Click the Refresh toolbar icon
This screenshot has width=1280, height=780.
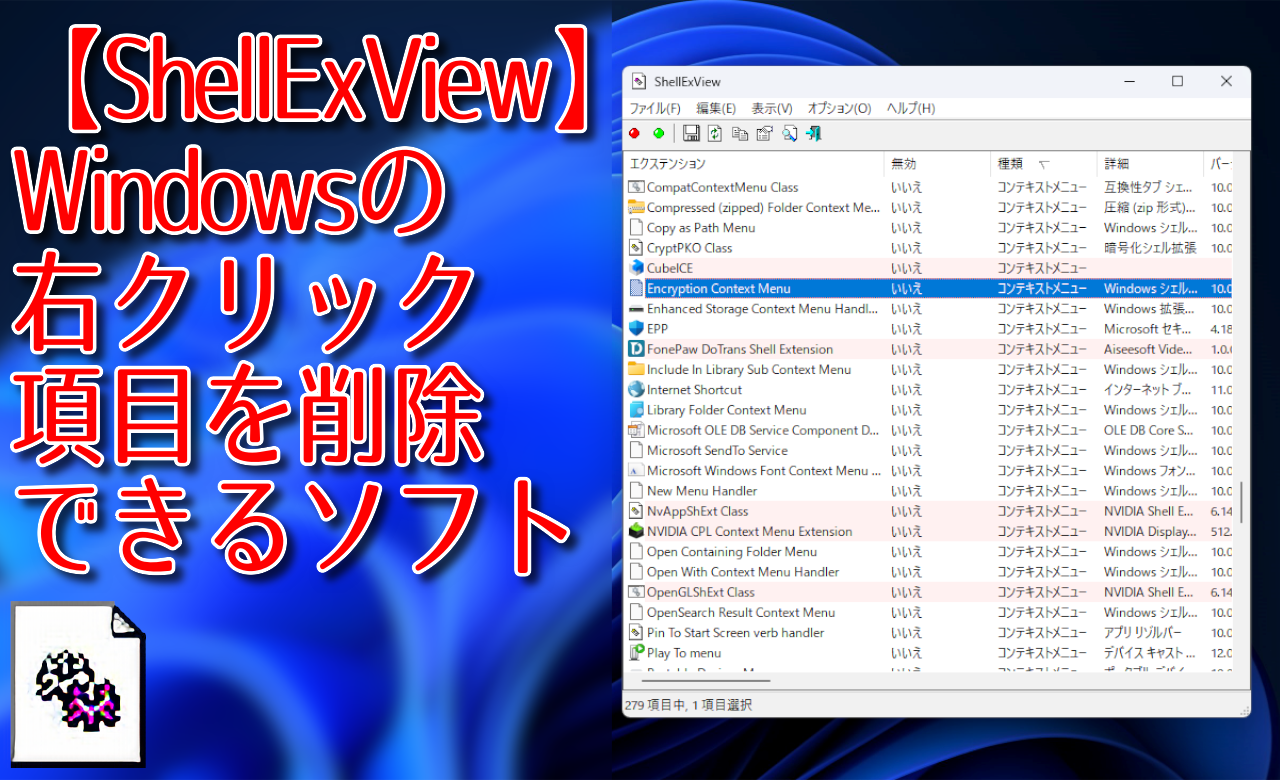coord(715,133)
